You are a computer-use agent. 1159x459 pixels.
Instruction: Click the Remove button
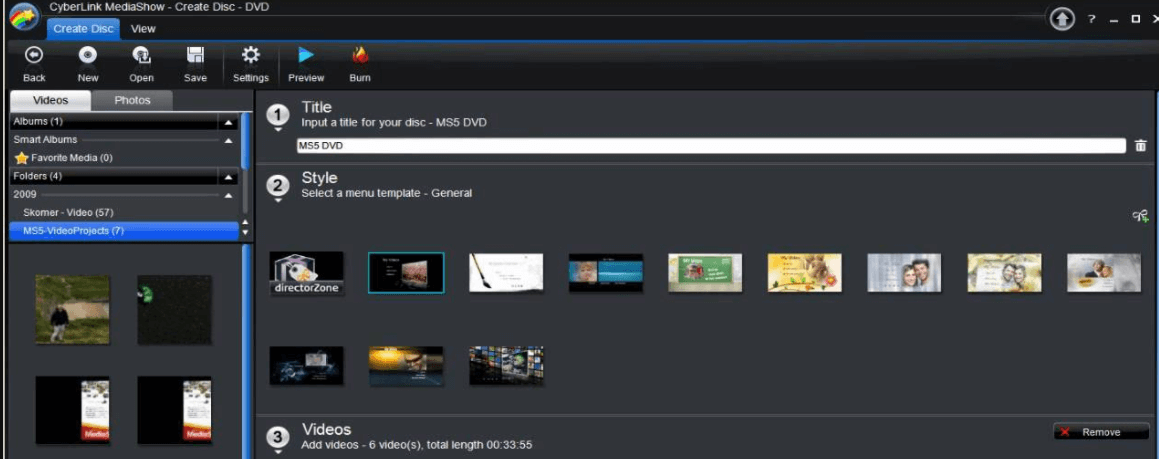tap(1101, 432)
